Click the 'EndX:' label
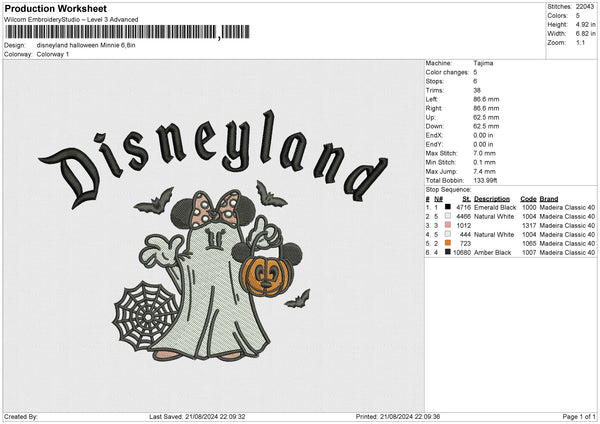This screenshot has width=600, height=424. (434, 135)
